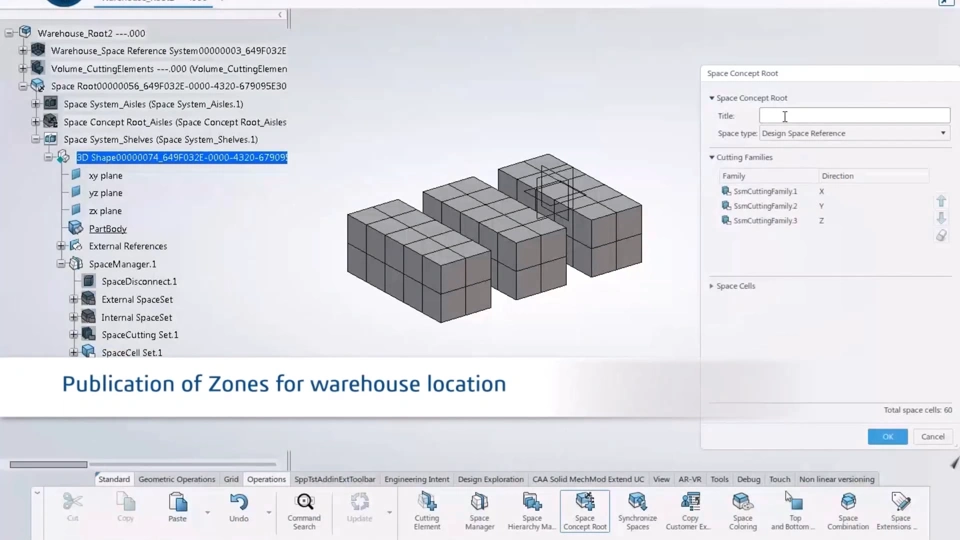Select the 3D Shape00000074 tree item
Viewport: 960px width, 540px height.
(x=181, y=157)
